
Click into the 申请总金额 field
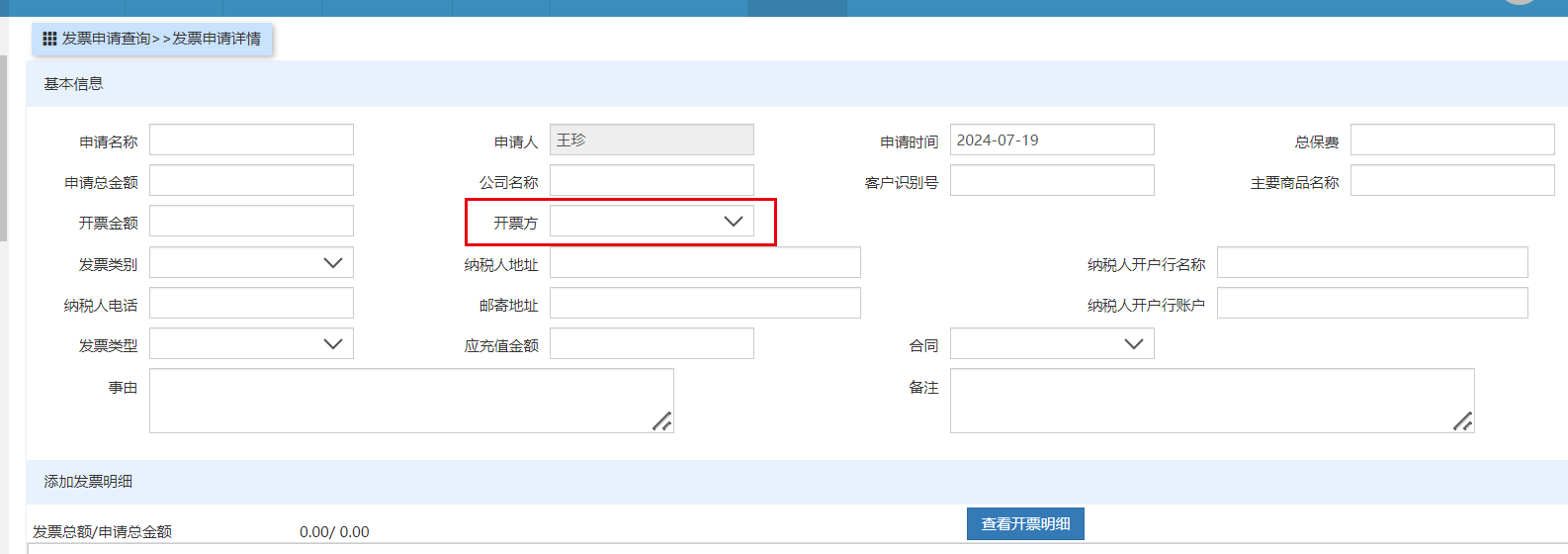pos(251,181)
